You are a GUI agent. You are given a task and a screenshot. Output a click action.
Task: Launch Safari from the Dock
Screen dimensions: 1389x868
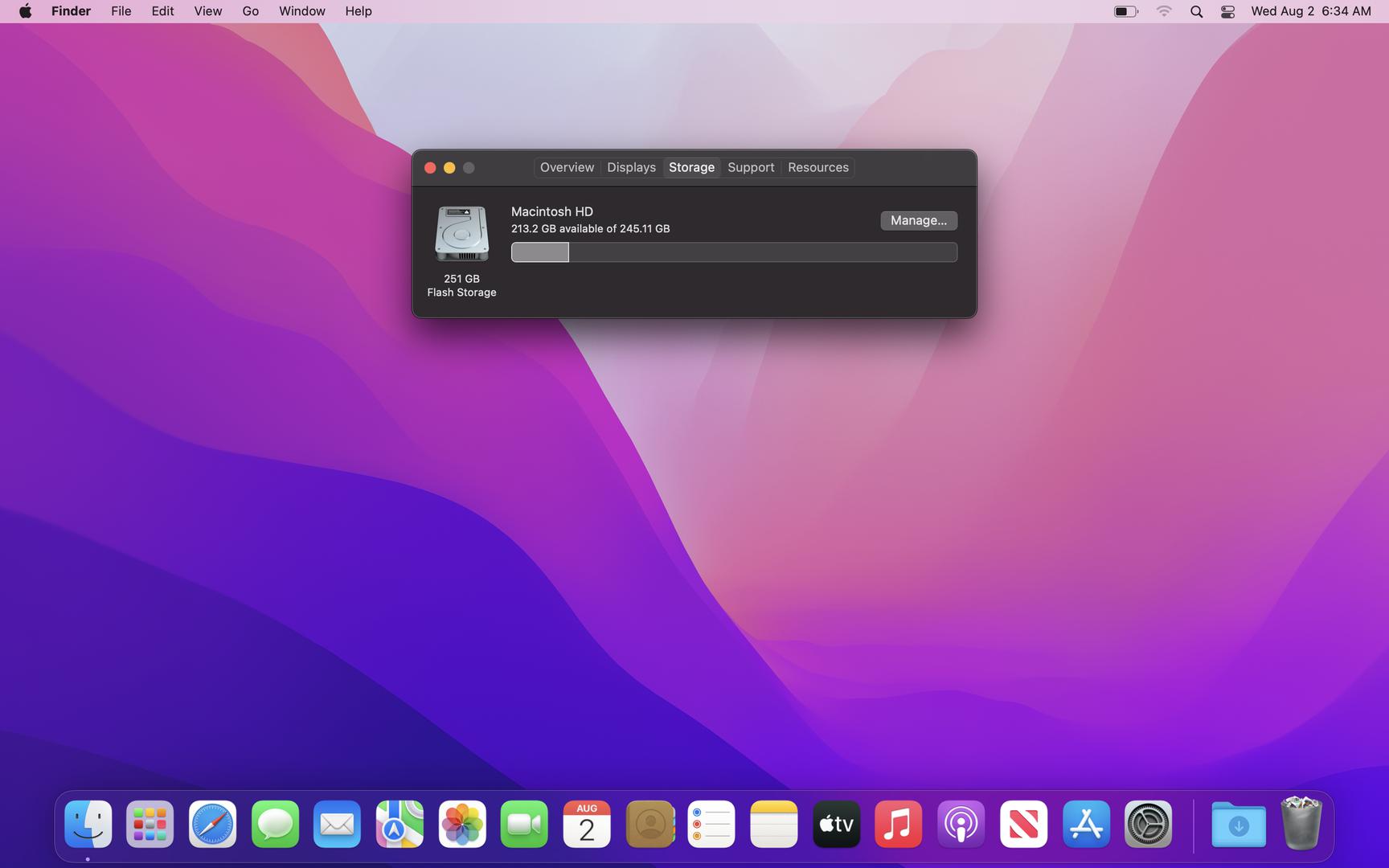click(212, 824)
